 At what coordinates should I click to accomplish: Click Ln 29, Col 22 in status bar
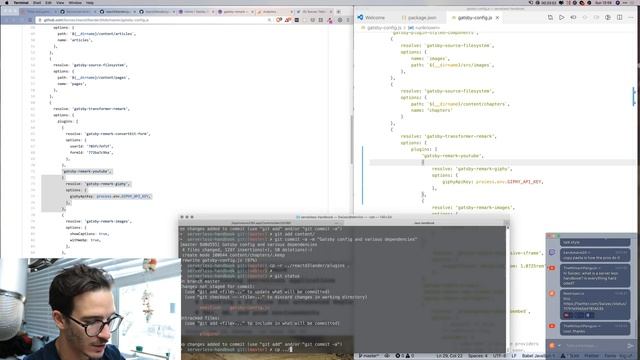pos(449,356)
